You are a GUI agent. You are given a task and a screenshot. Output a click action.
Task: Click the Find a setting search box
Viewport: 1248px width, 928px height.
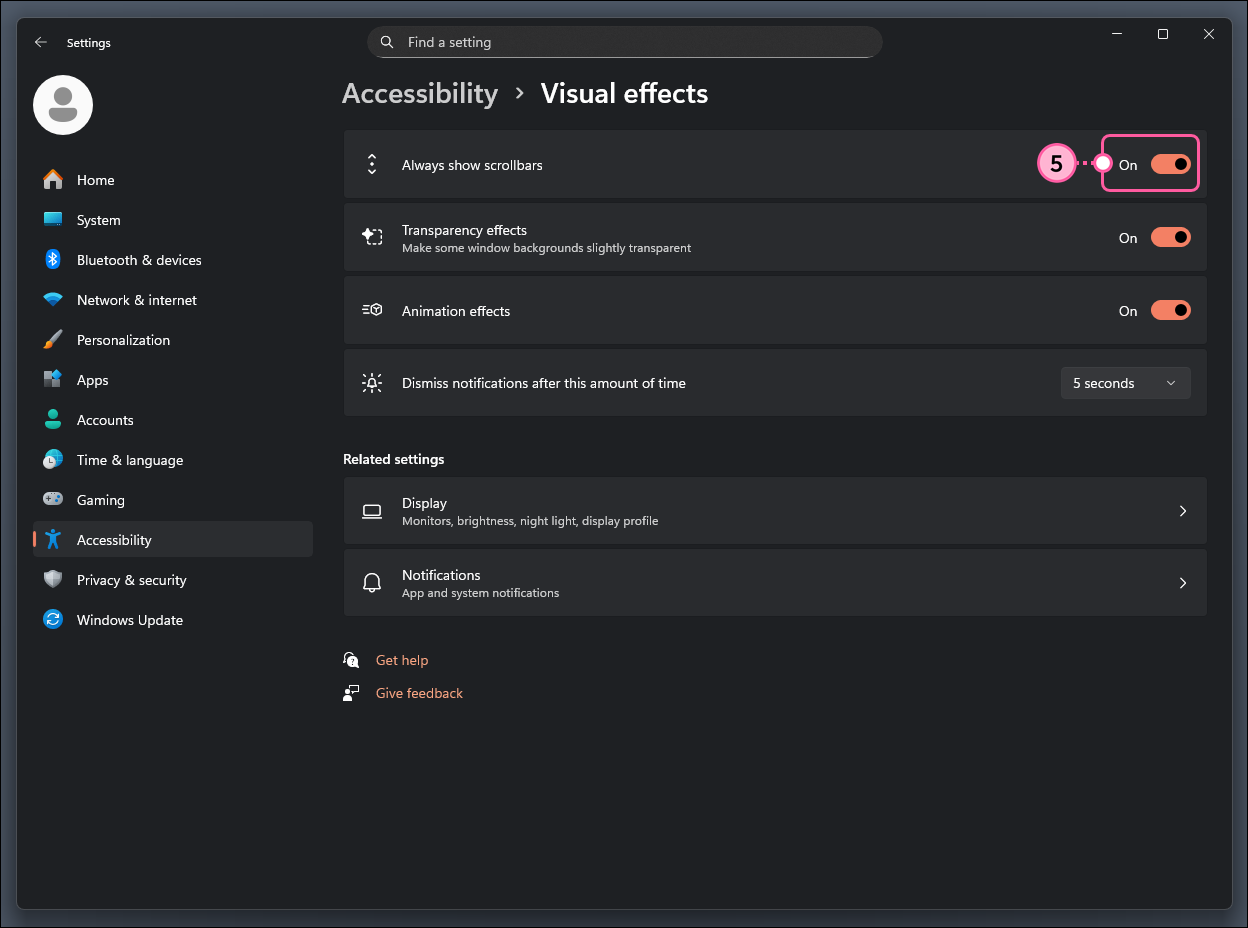(625, 42)
